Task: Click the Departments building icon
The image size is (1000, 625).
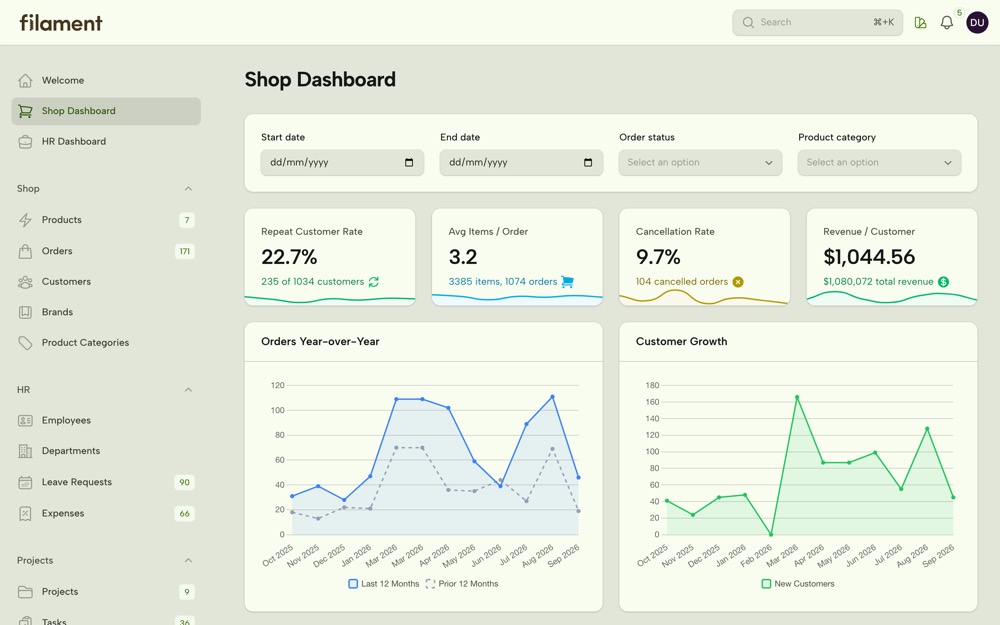Action: point(25,451)
